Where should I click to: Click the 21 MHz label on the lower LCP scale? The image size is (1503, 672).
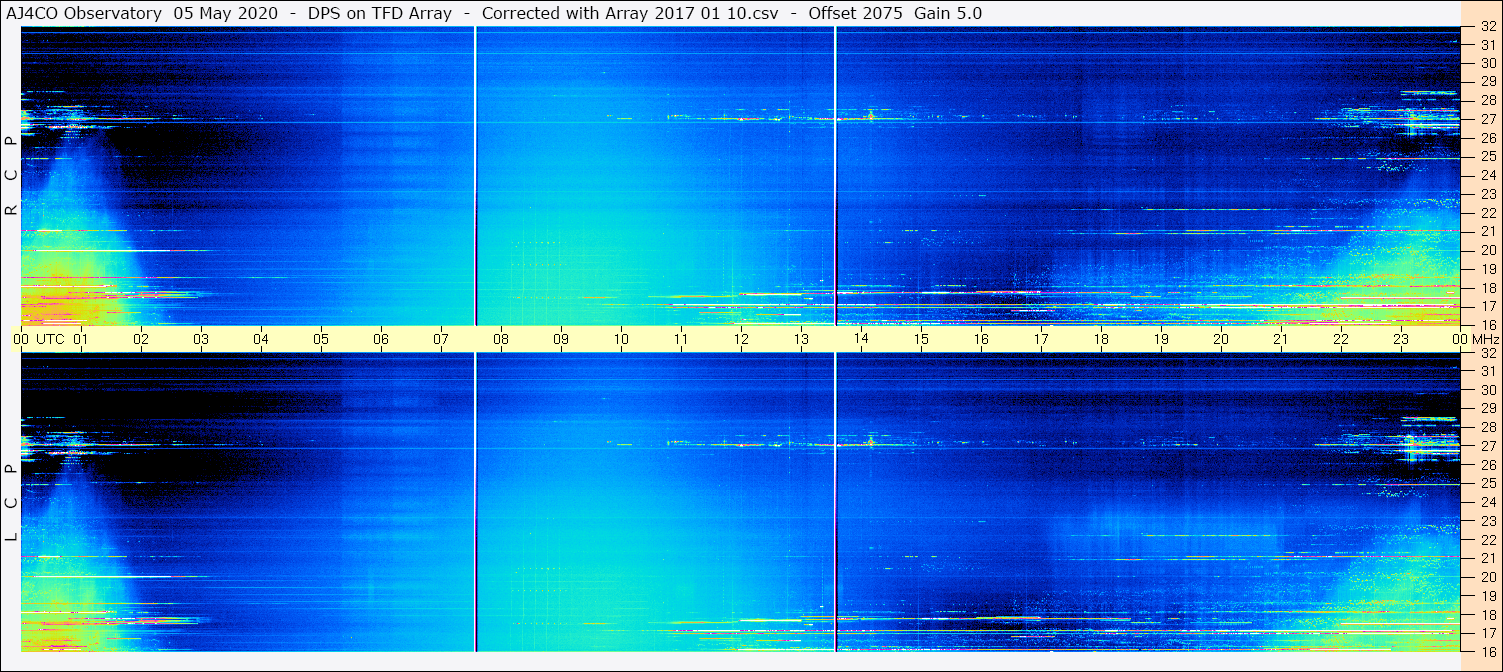click(1487, 558)
